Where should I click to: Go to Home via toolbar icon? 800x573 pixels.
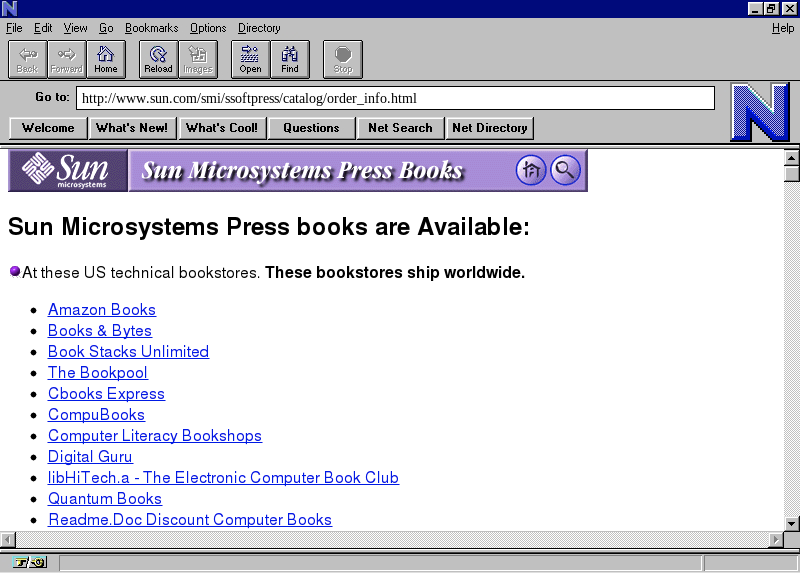[x=106, y=59]
